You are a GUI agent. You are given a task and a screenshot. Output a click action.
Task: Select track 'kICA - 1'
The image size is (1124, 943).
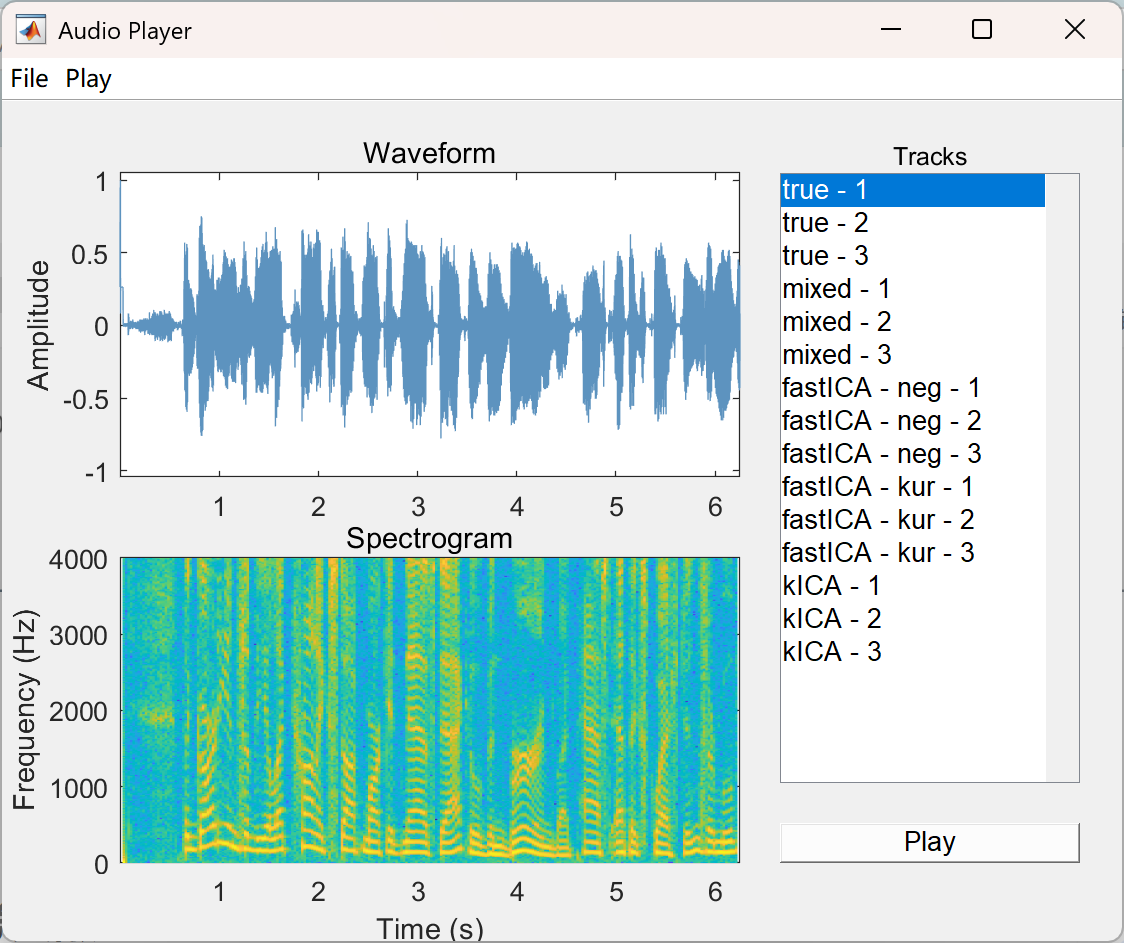click(x=913, y=585)
